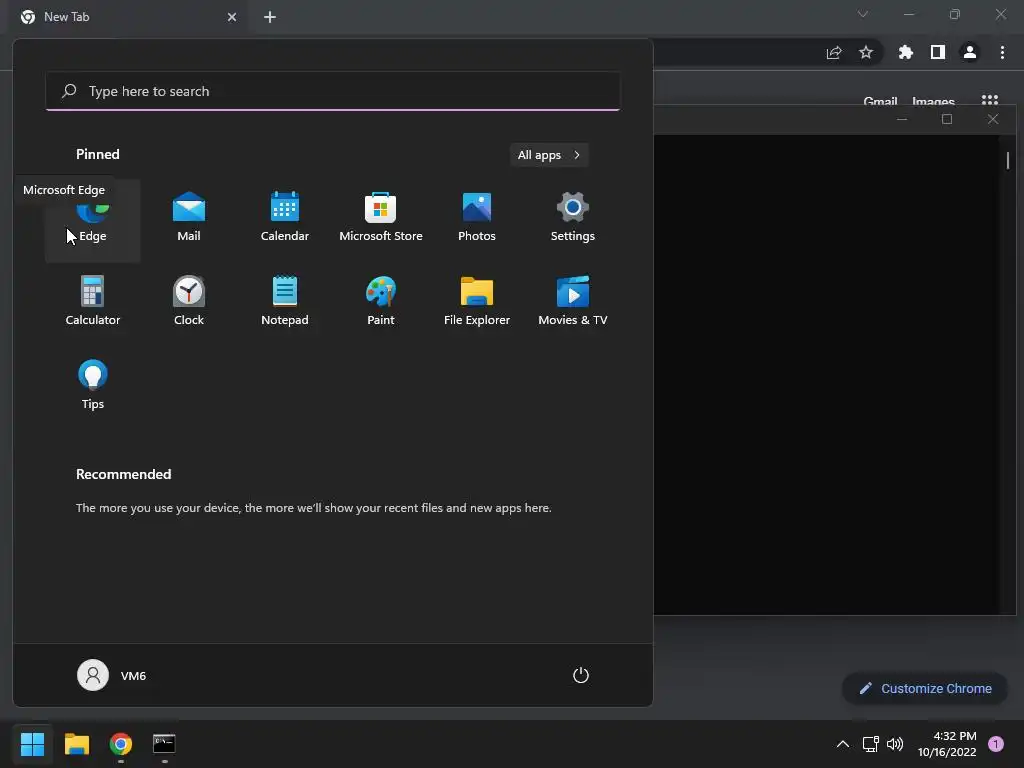This screenshot has height=768, width=1024.
Task: Switch to the Command Prompt taskbar icon
Action: coord(164,744)
